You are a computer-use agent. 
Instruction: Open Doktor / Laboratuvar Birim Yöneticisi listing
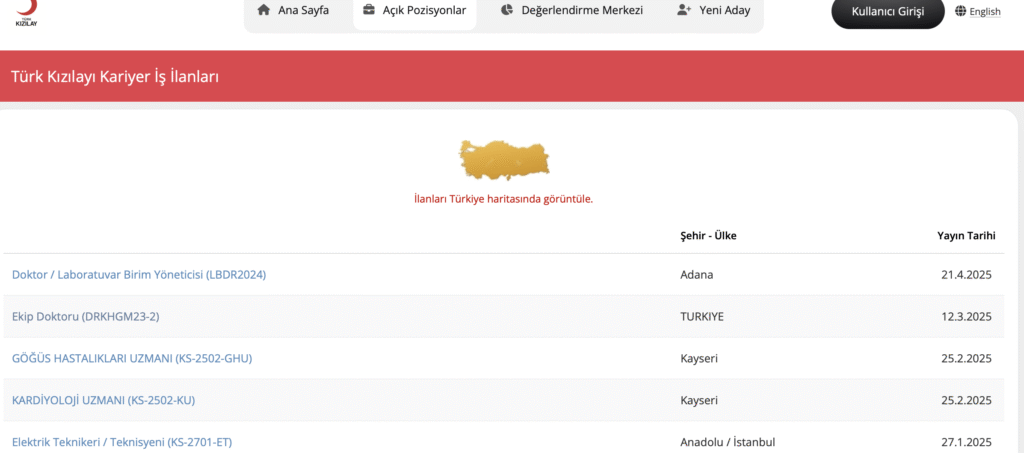click(x=139, y=275)
